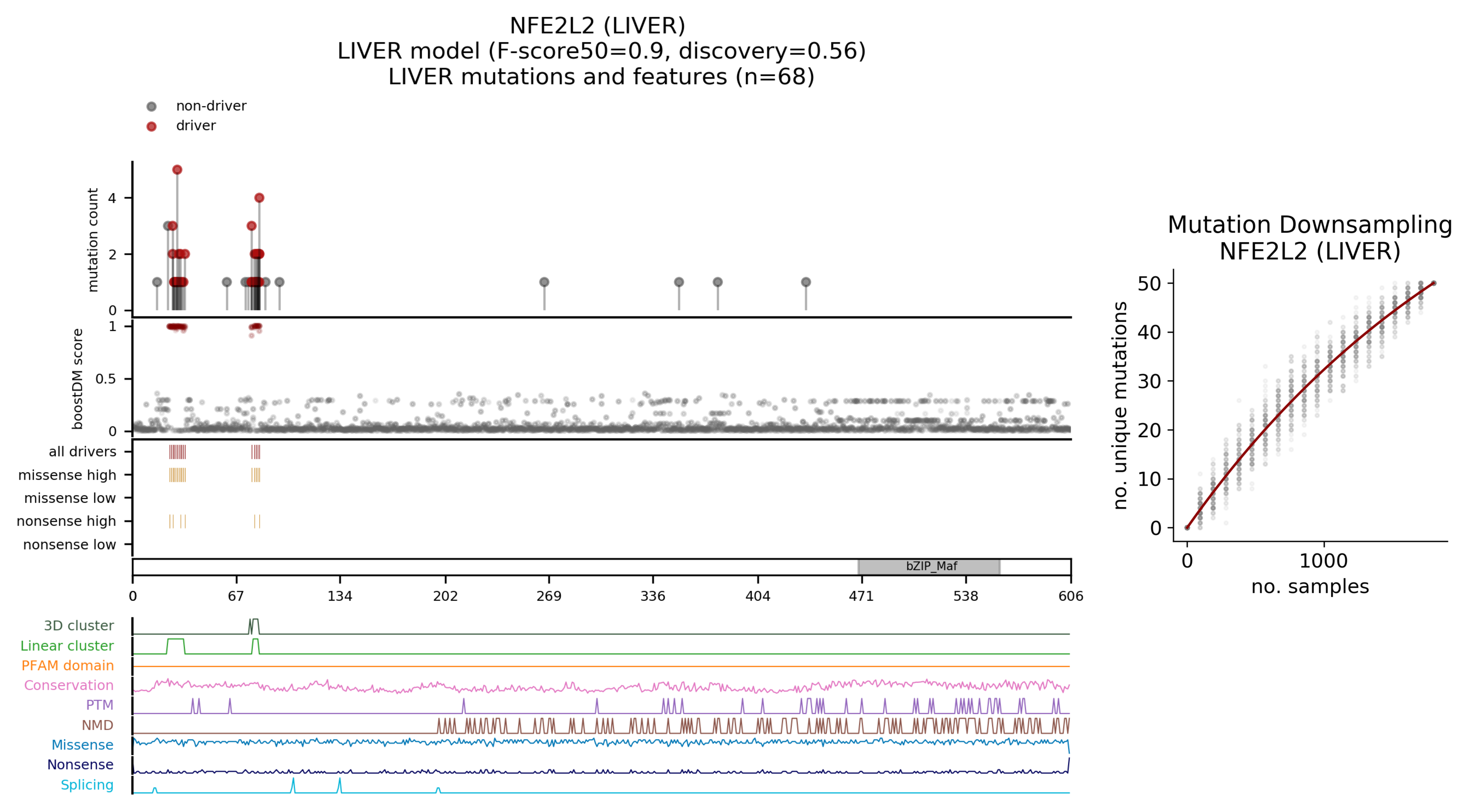Click the 1000 tick on samples axis

pos(1323,561)
